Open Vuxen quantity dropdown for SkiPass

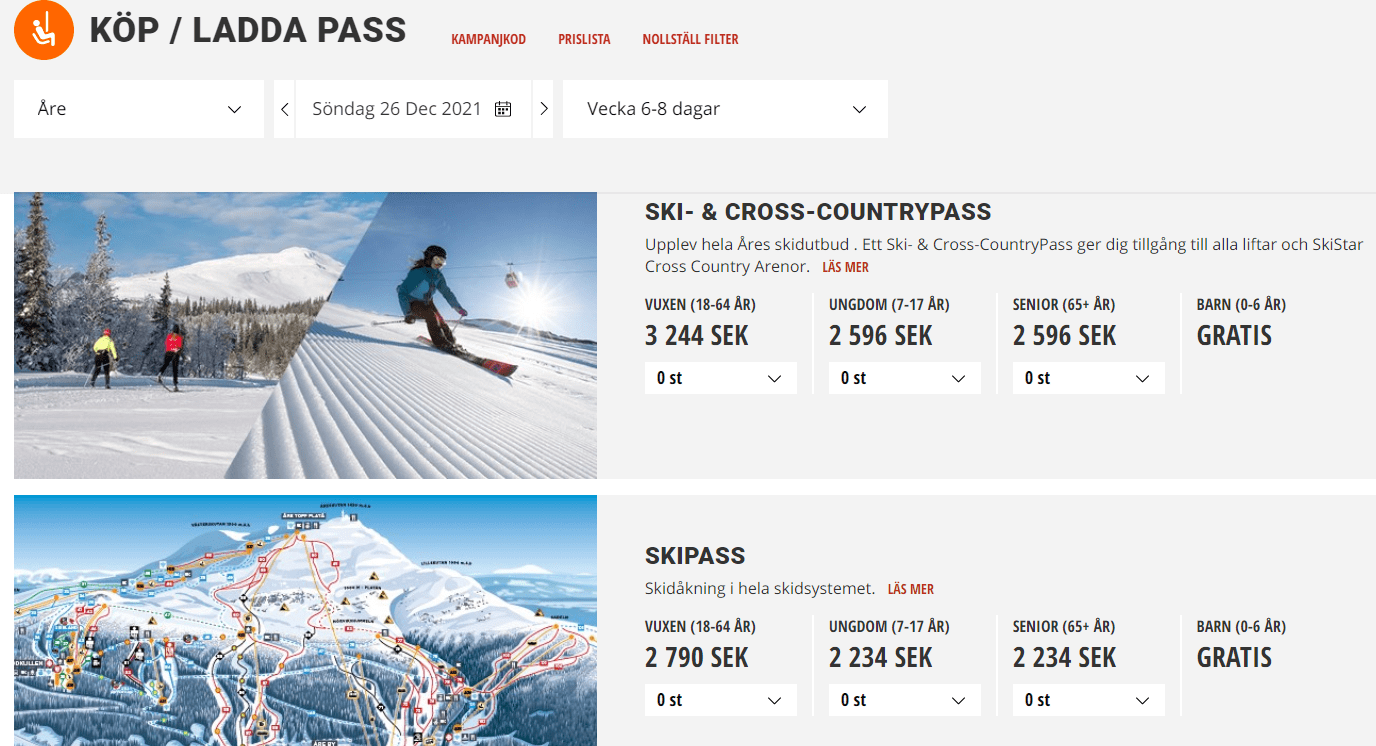[720, 700]
